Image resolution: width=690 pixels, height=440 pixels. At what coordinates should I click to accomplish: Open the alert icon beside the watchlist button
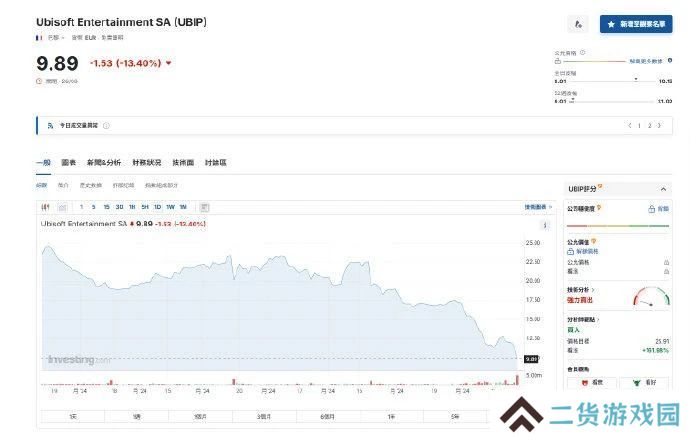pos(578,24)
